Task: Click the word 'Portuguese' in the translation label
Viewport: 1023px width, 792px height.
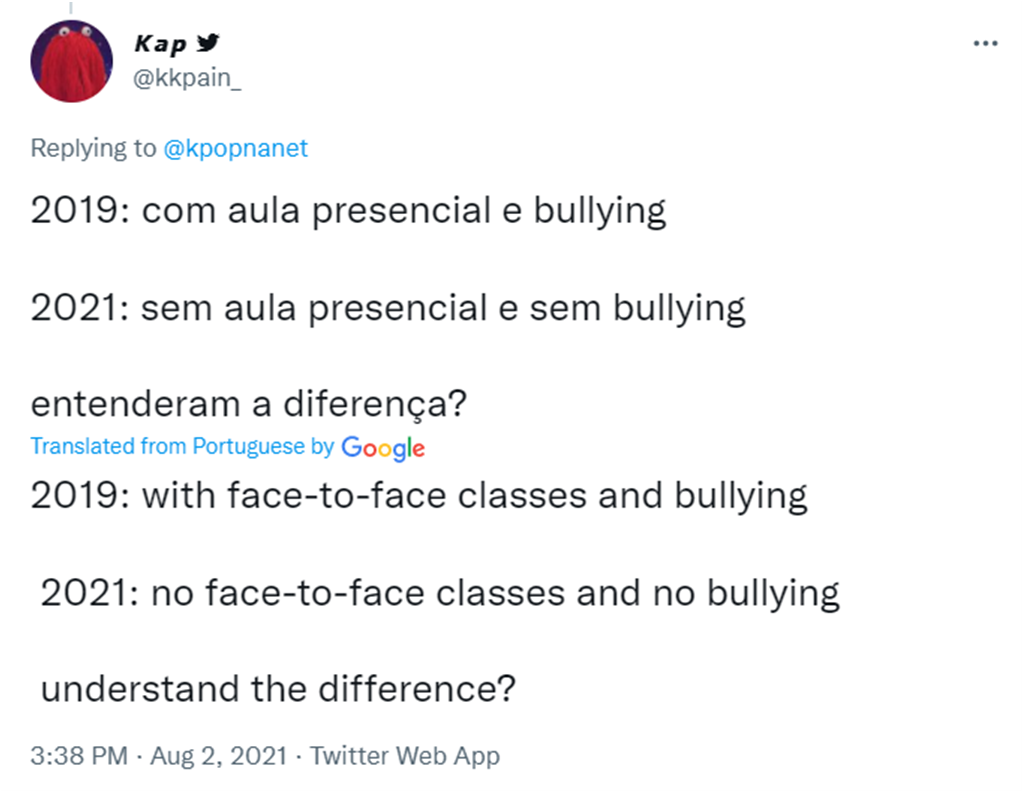Action: coord(248,446)
